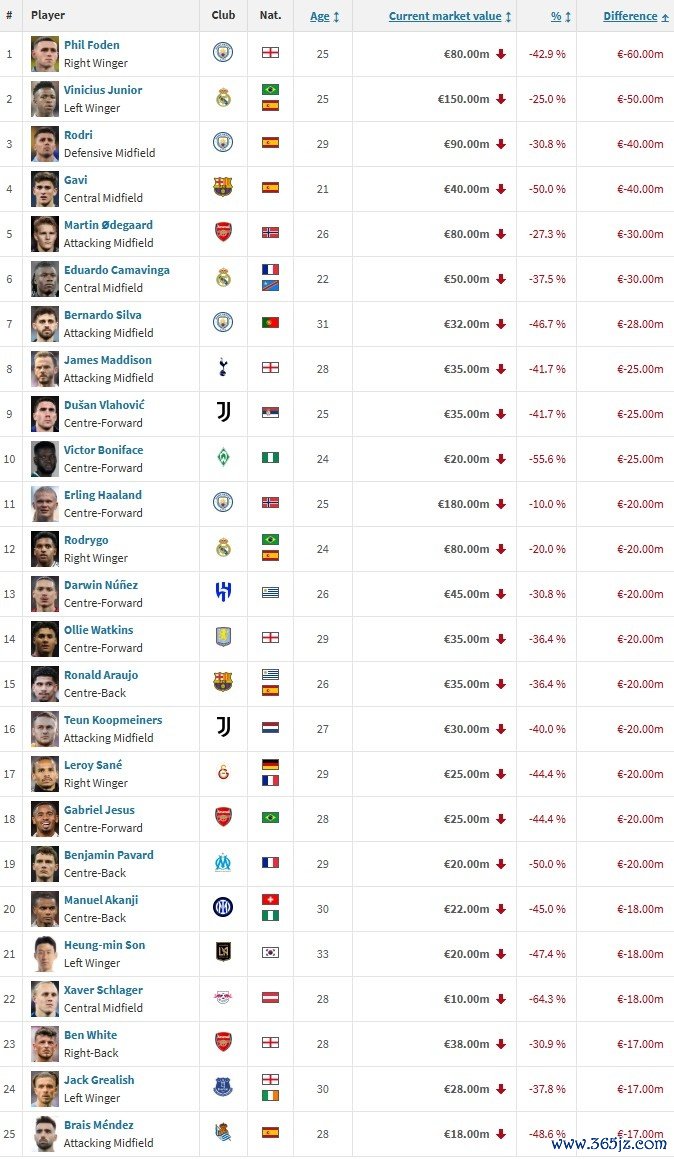This screenshot has width=674, height=1159.
Task: Click Martin Ødegaard's name link
Action: [x=108, y=225]
